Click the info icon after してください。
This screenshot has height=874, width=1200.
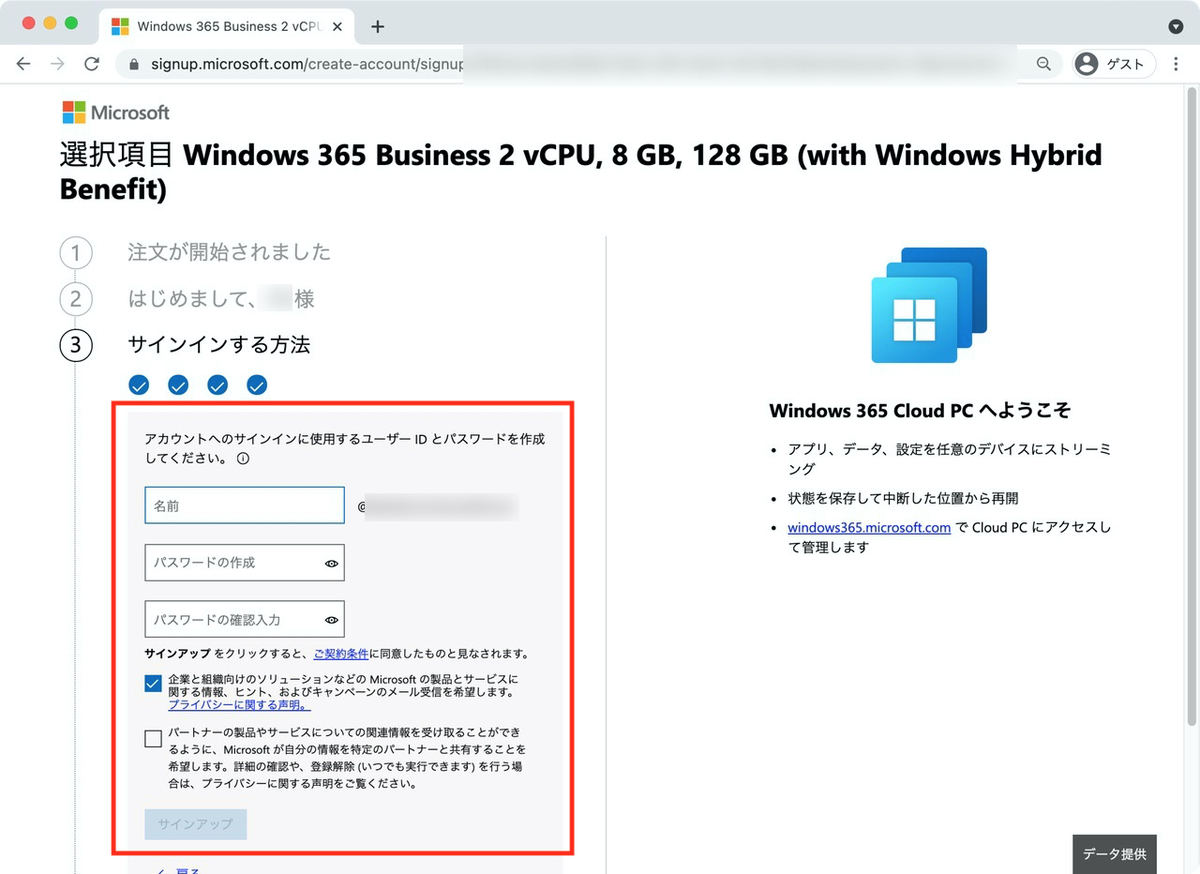(x=242, y=461)
